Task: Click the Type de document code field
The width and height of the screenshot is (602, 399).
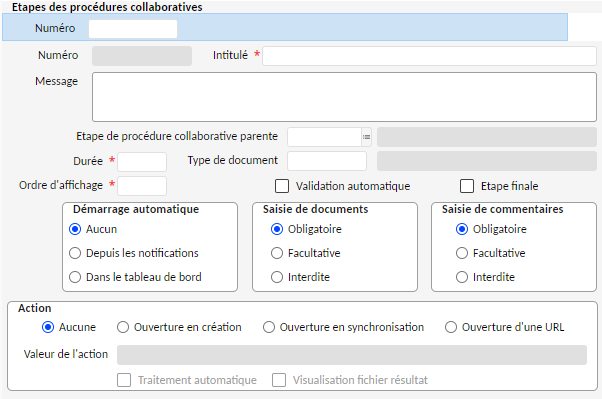Action: coord(327,161)
